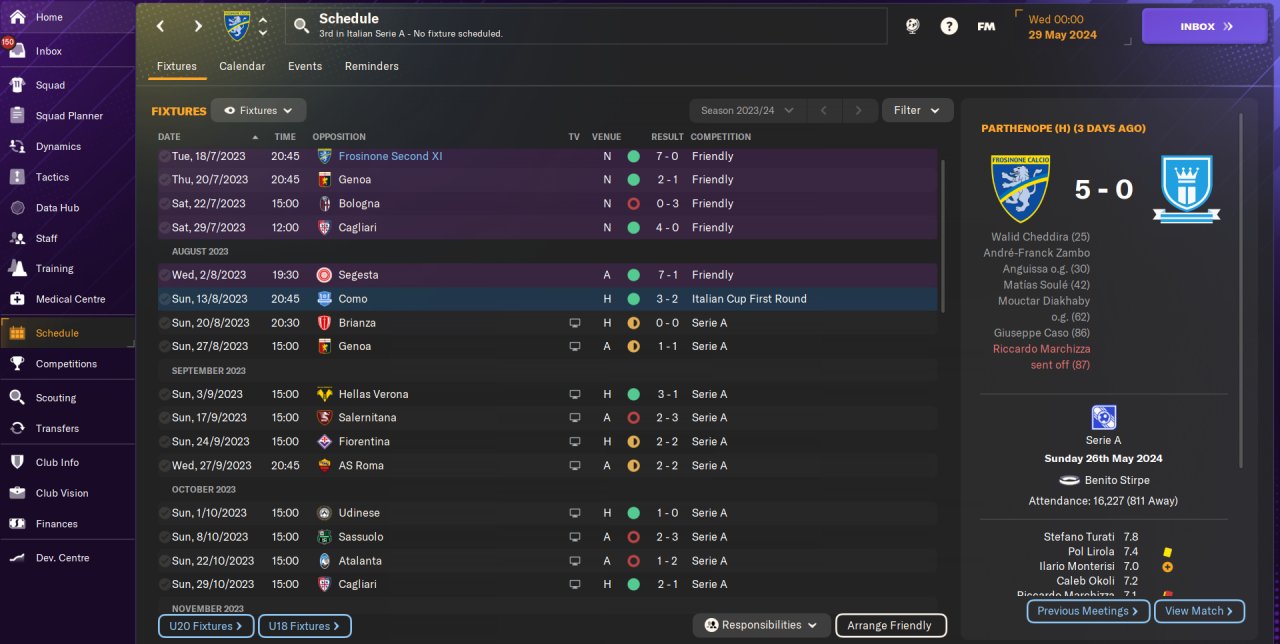Screen dimensions: 1280x644
Task: Click the Arrange Friendly button
Action: pos(890,626)
